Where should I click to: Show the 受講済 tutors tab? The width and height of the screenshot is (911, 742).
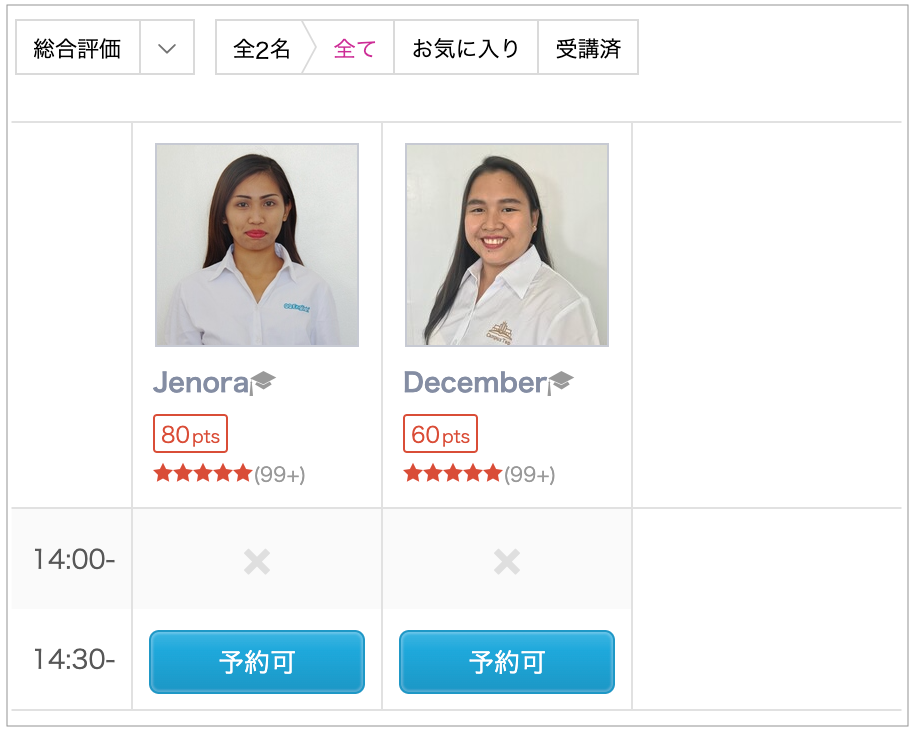point(588,49)
